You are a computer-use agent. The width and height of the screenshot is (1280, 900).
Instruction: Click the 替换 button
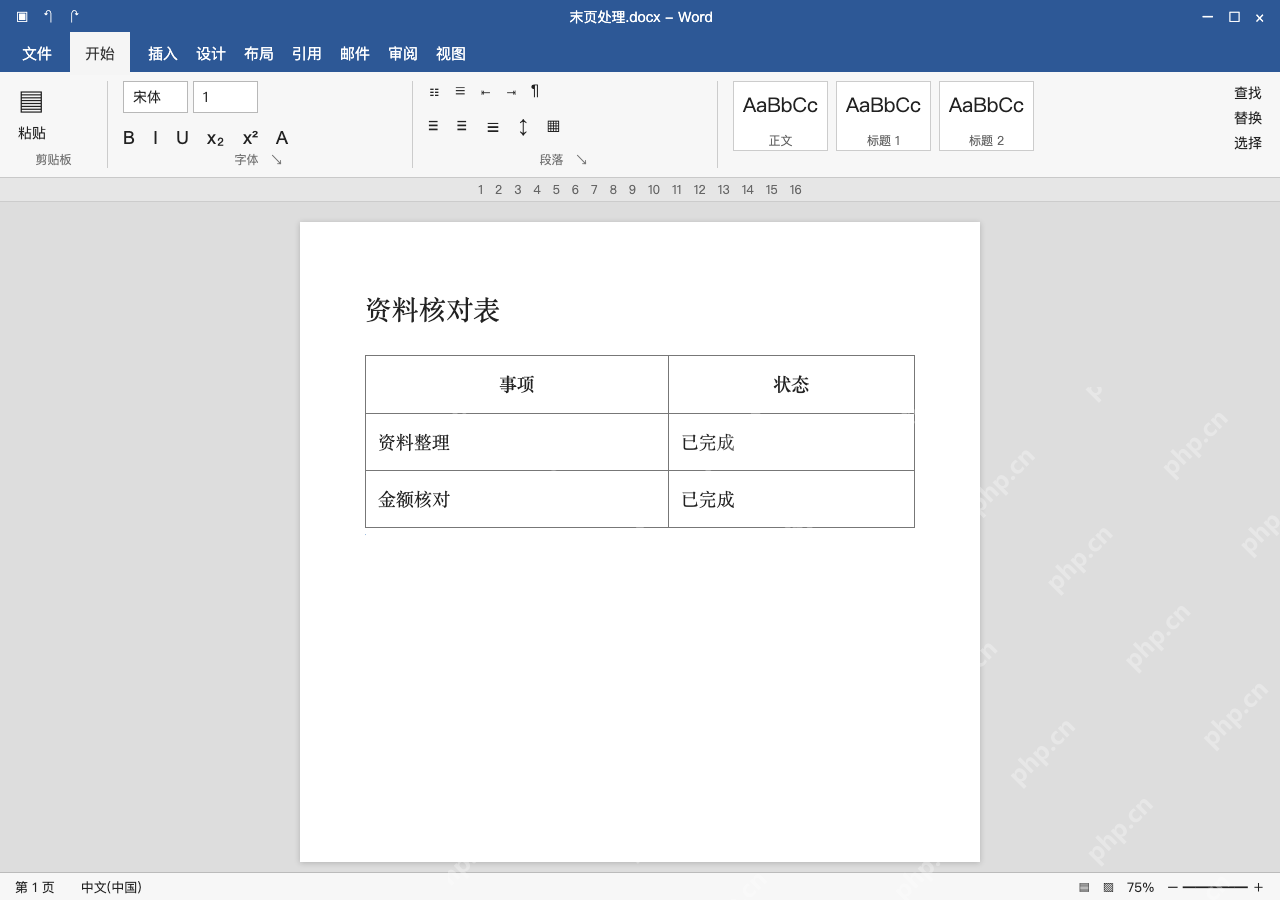[x=1248, y=118]
